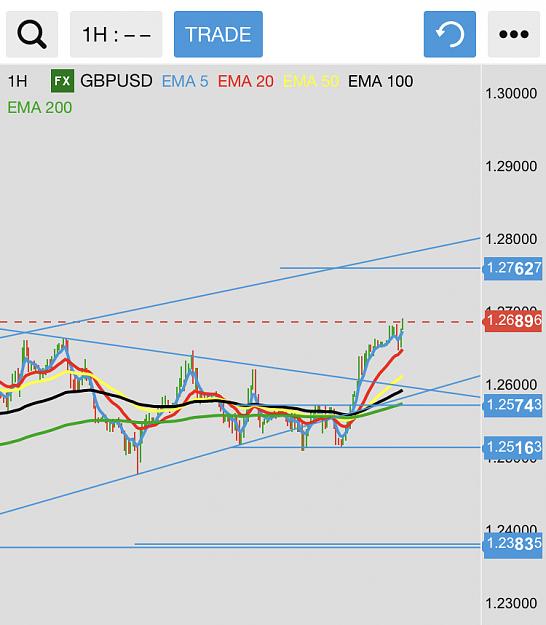Click the 1H label beside the FX icon
This screenshot has height=625, width=546.
pyautogui.click(x=18, y=81)
